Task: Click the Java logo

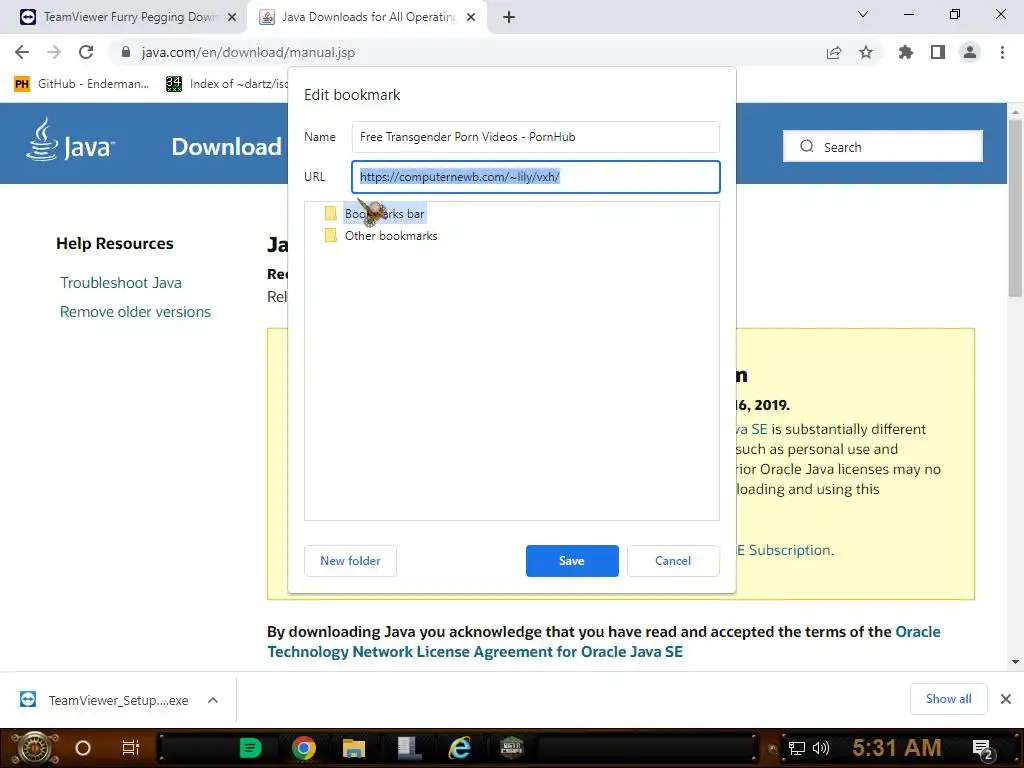Action: point(71,140)
